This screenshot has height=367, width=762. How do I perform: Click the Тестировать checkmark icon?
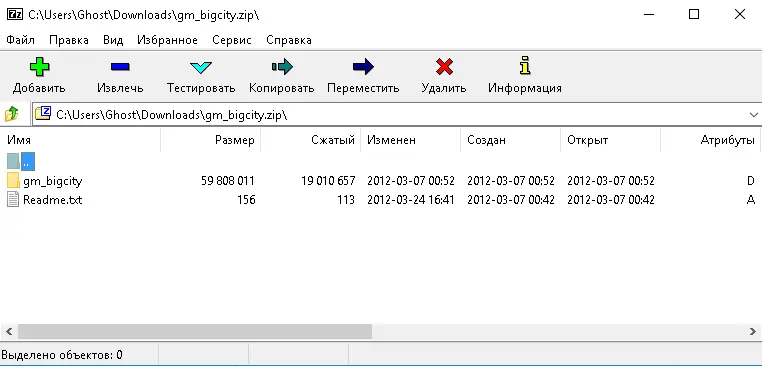point(201,67)
